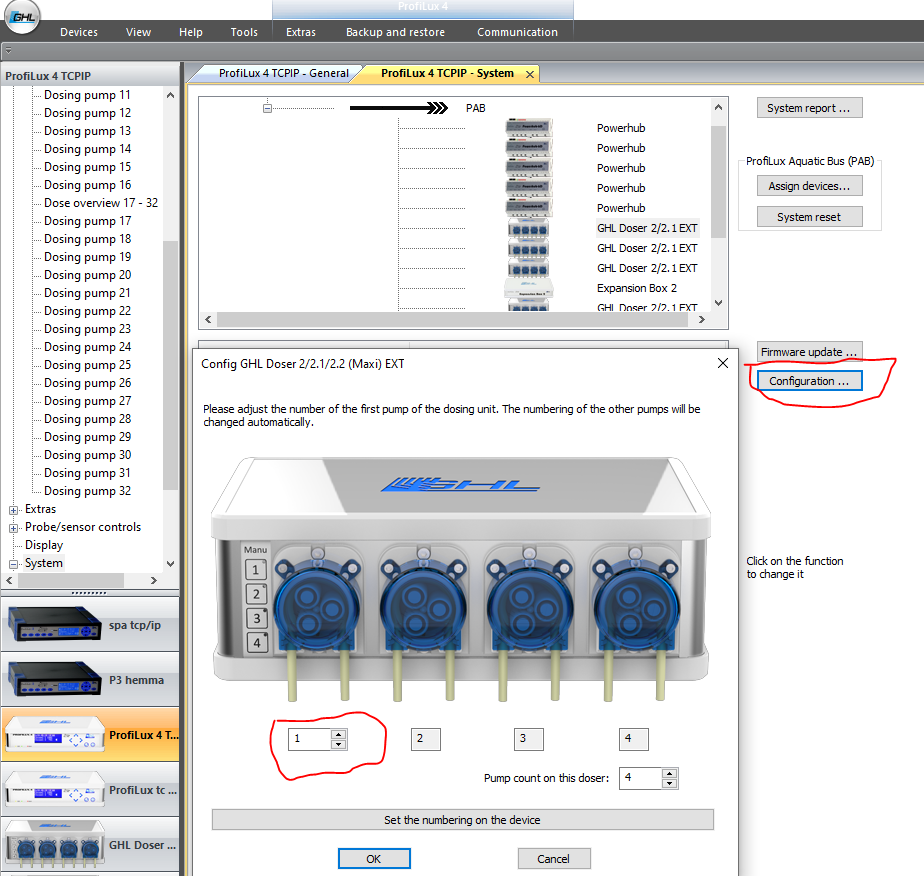
Task: Click the GHL logo application button
Action: (22, 16)
